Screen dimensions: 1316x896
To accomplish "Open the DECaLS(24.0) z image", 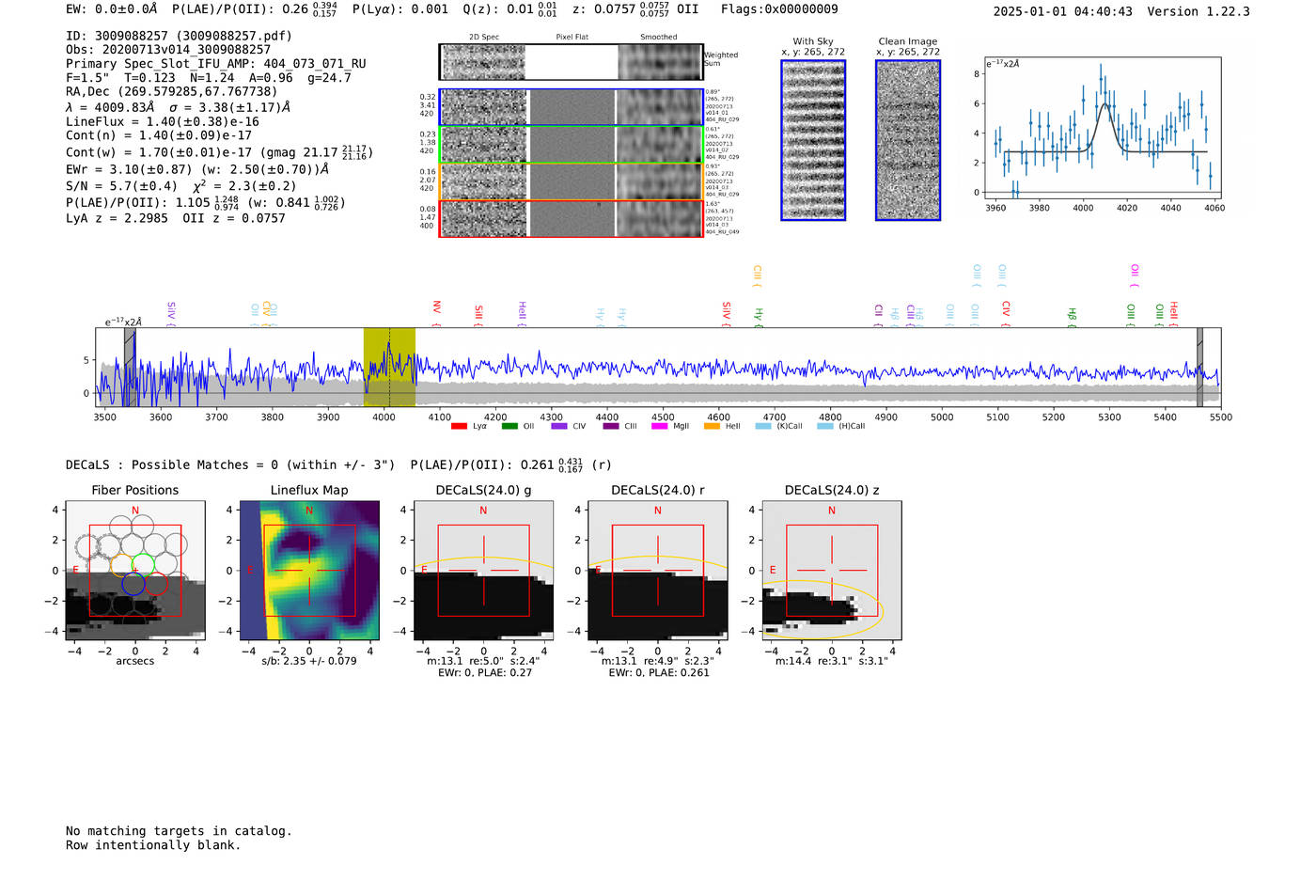I will click(x=832, y=571).
